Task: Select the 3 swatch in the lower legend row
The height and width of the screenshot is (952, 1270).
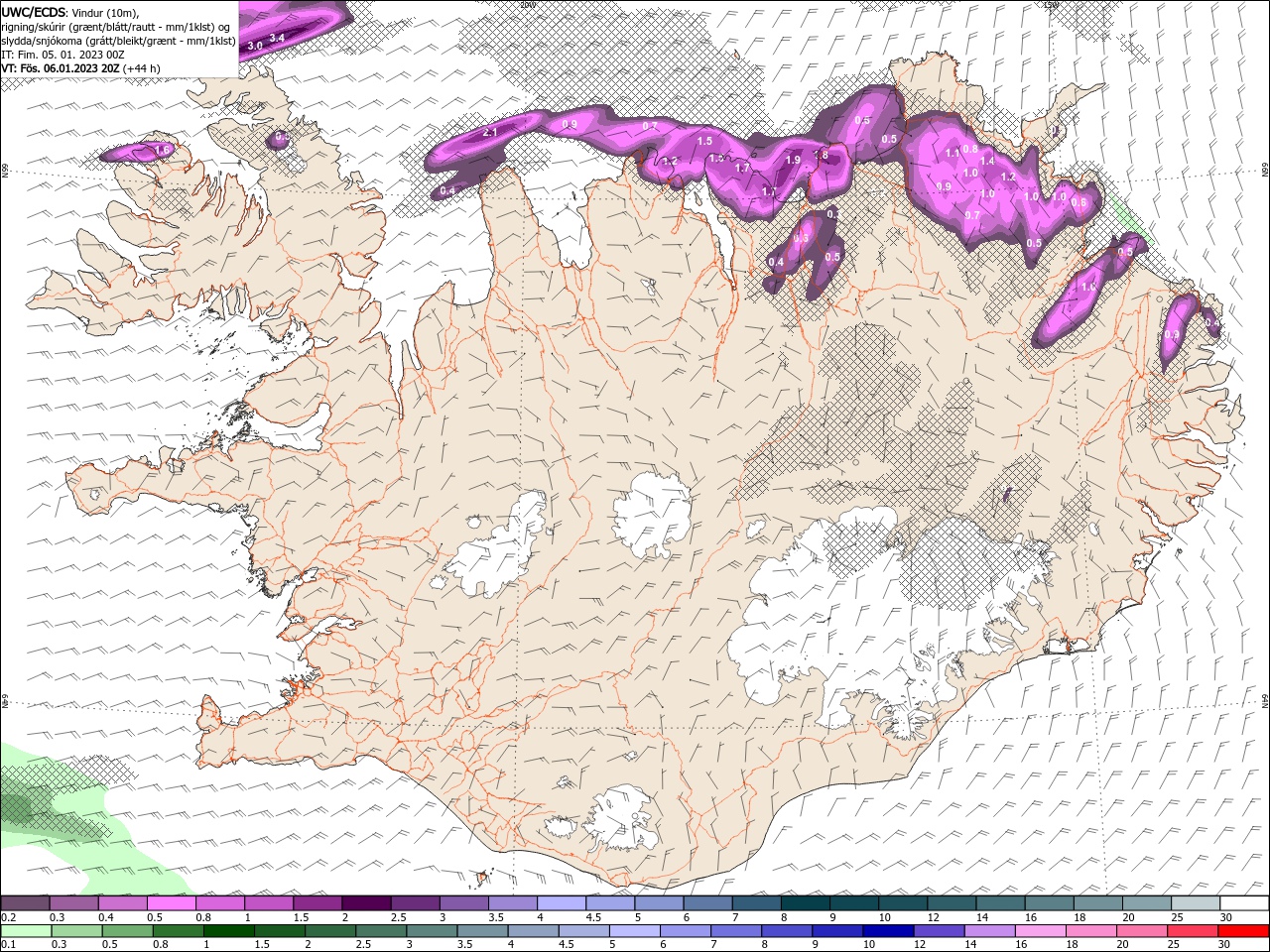Action: [x=433, y=931]
